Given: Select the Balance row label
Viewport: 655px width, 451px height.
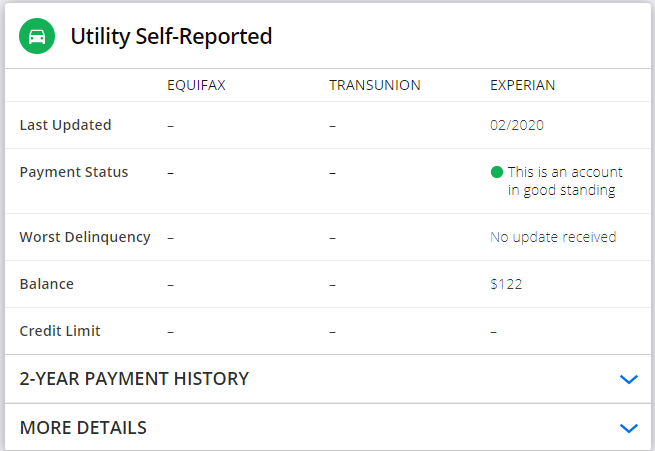Looking at the screenshot, I should coord(47,284).
